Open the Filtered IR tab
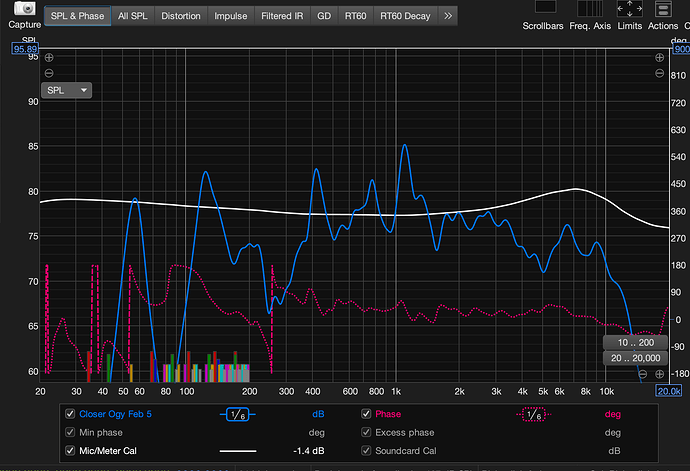Image resolution: width=690 pixels, height=471 pixels. click(282, 16)
